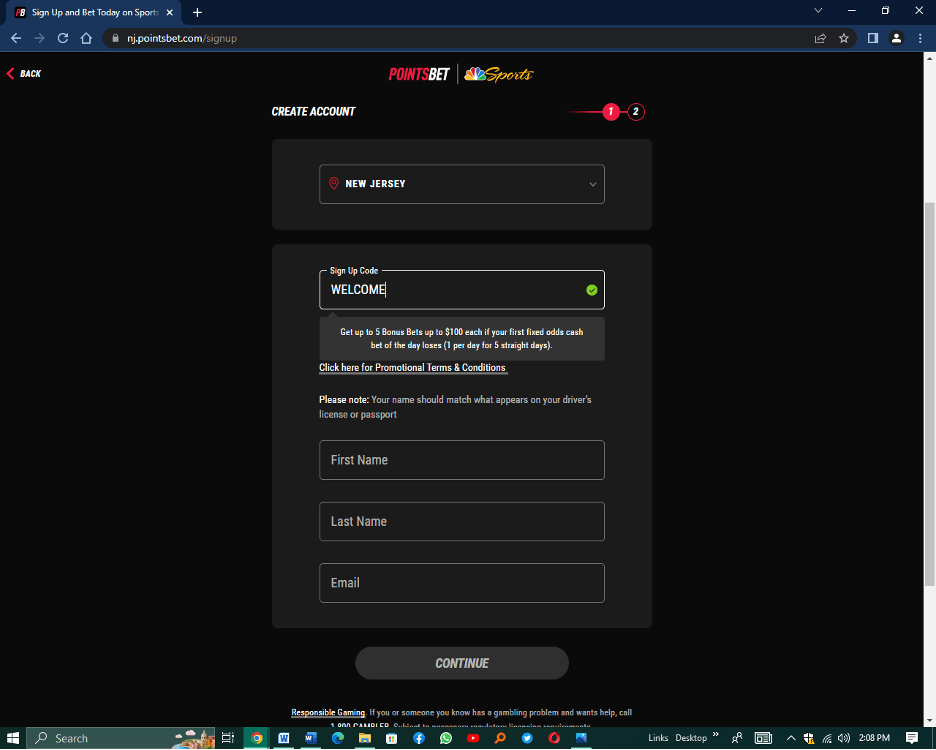Bookmark this page with the star icon

844,38
